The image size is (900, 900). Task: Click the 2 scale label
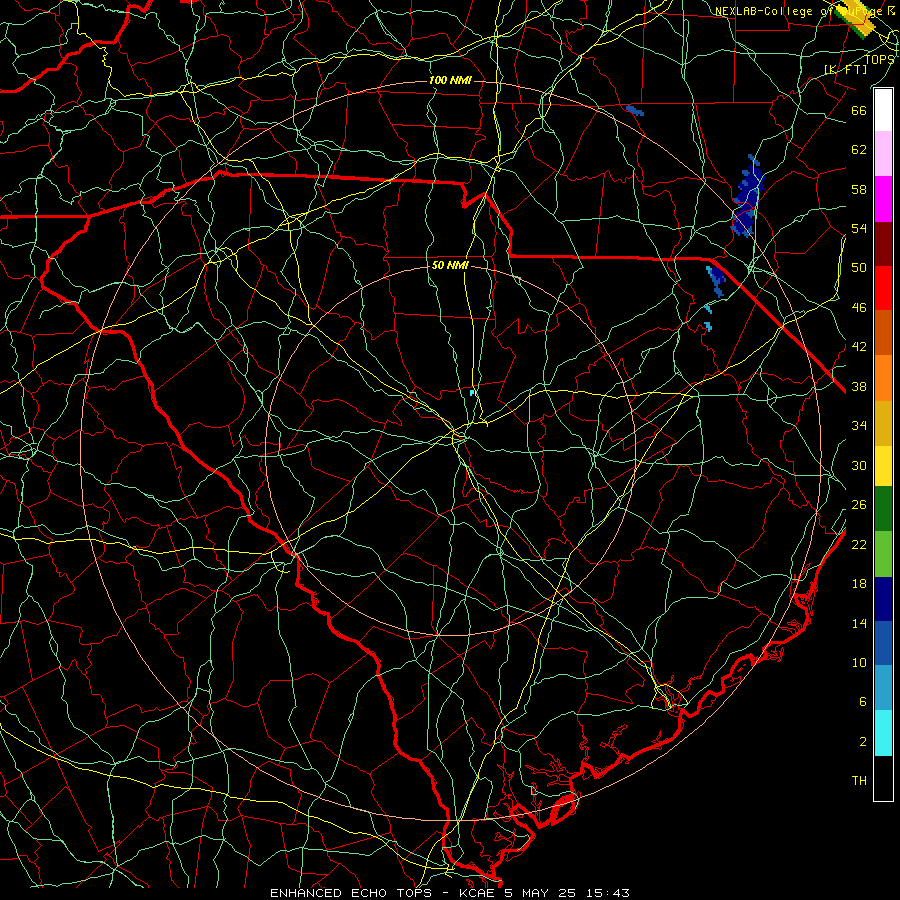coord(862,741)
